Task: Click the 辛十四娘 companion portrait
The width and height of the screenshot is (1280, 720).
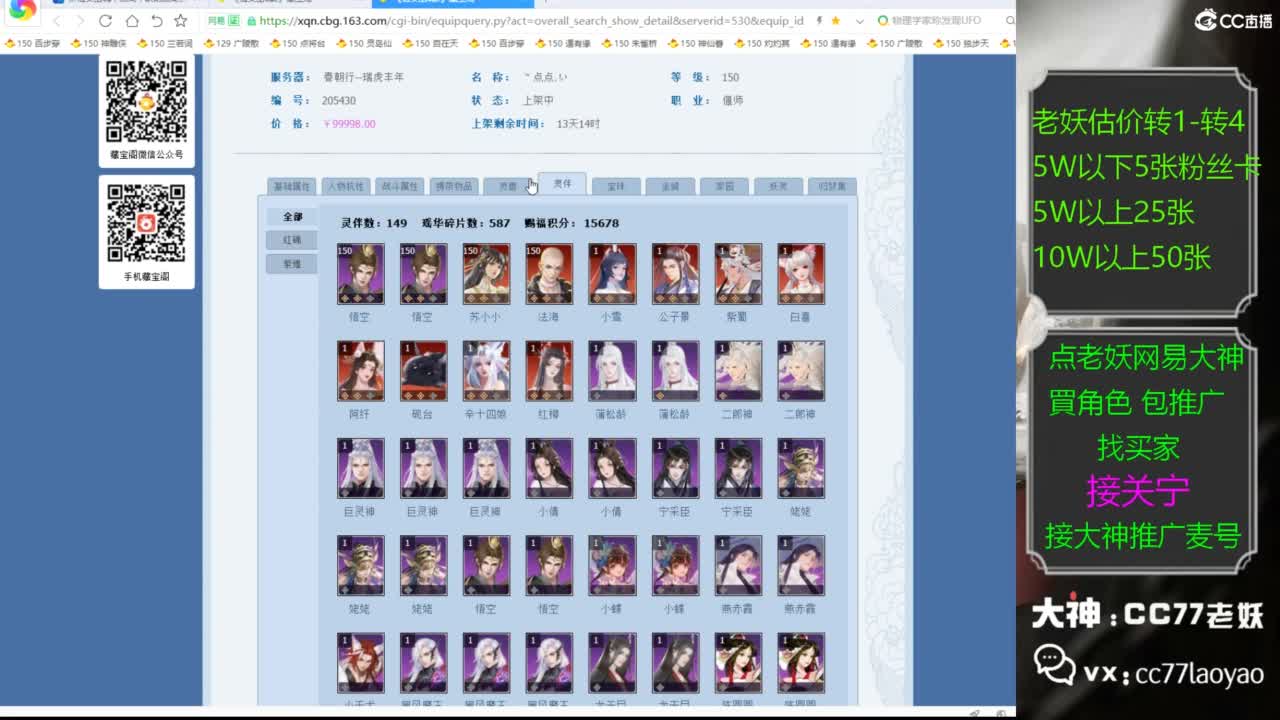Action: click(486, 371)
